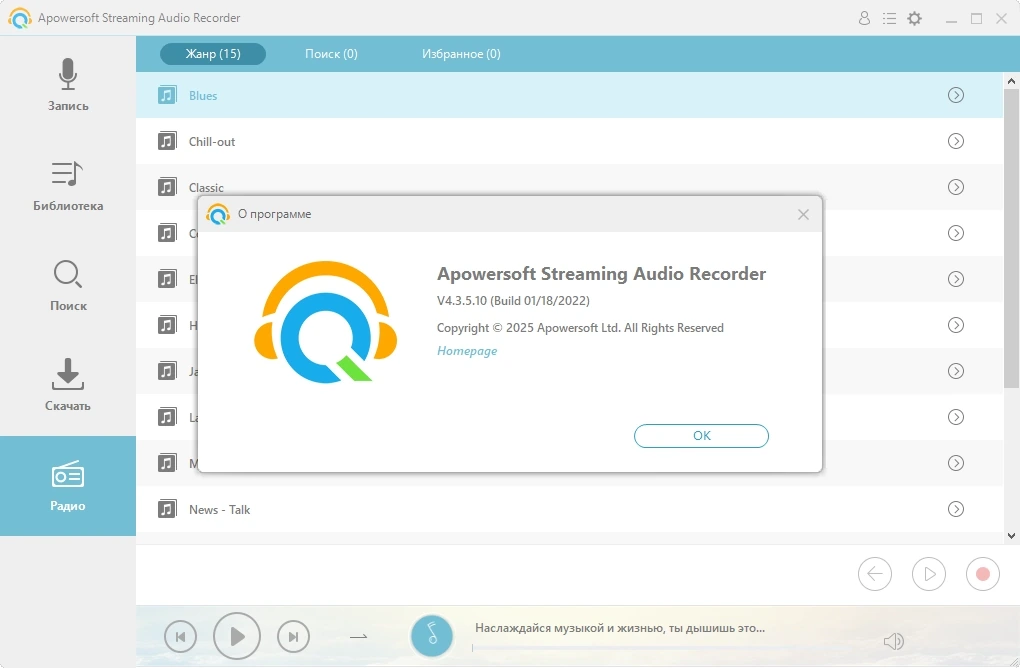
Task: Open the Скачать download section
Action: [x=68, y=386]
